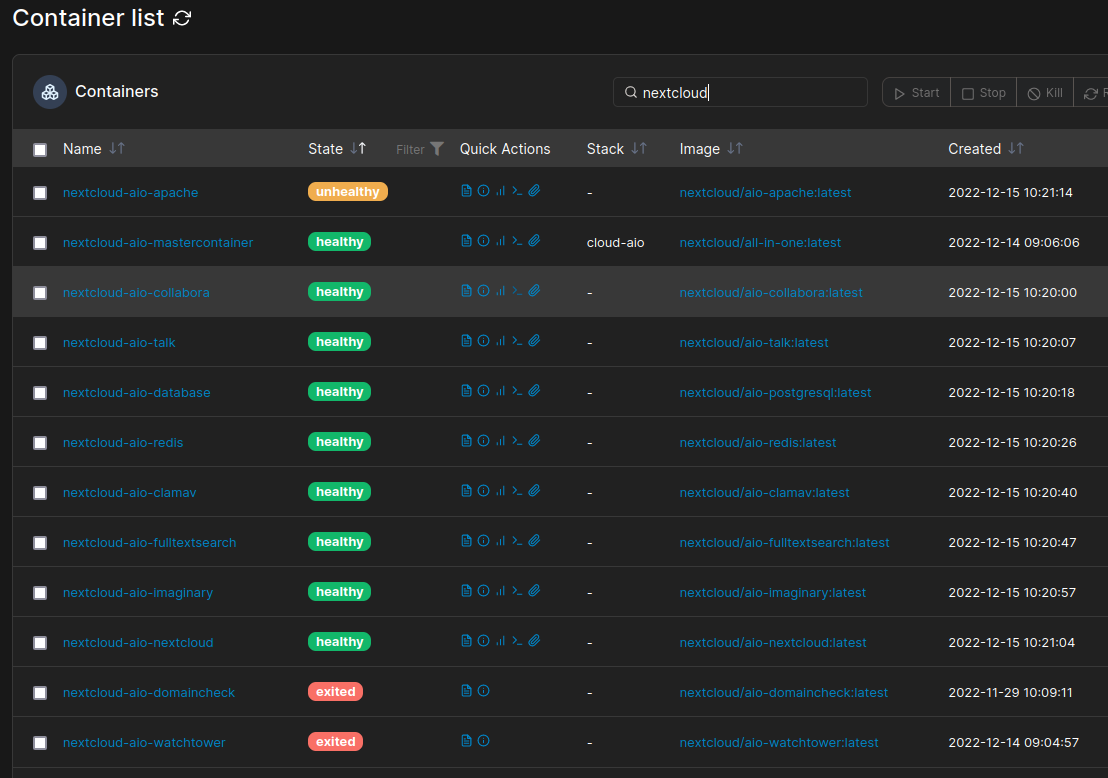Click the Containers panel cube icon

click(x=49, y=91)
